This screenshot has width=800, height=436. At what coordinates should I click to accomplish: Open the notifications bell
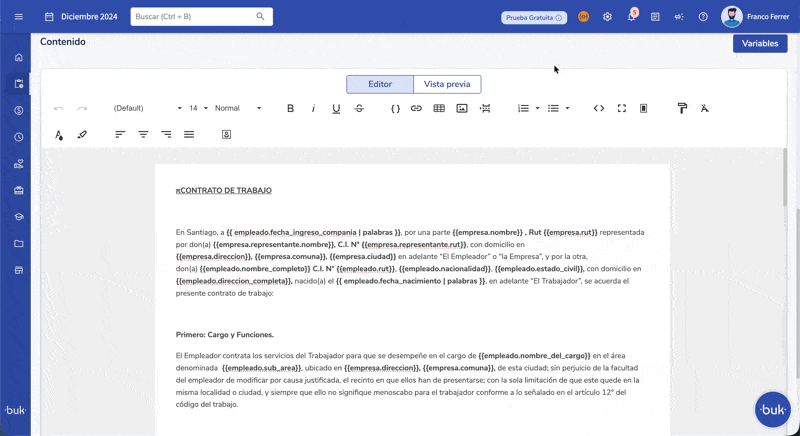point(631,17)
